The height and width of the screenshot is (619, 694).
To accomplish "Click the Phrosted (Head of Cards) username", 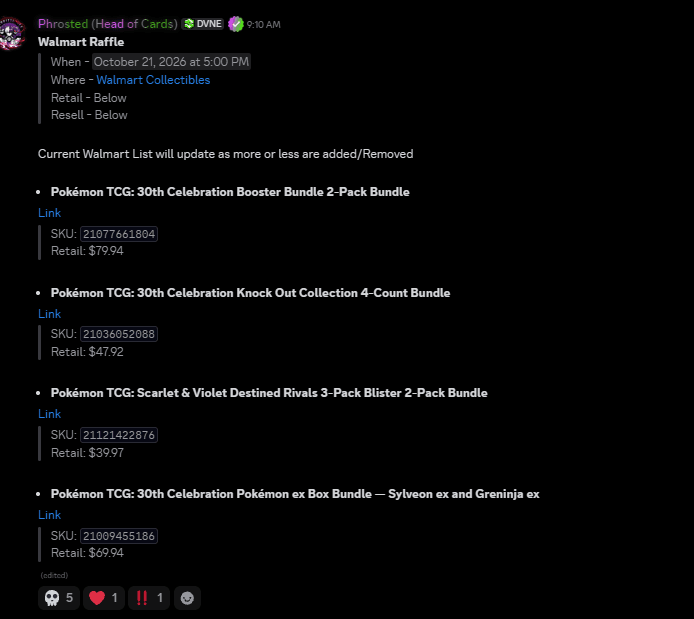I will [x=108, y=24].
